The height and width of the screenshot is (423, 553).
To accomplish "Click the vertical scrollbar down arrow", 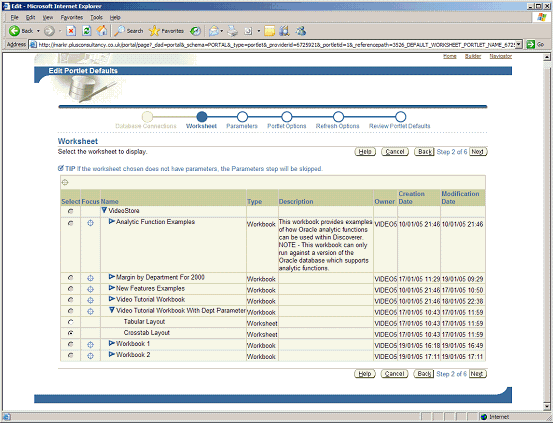I will coord(547,406).
